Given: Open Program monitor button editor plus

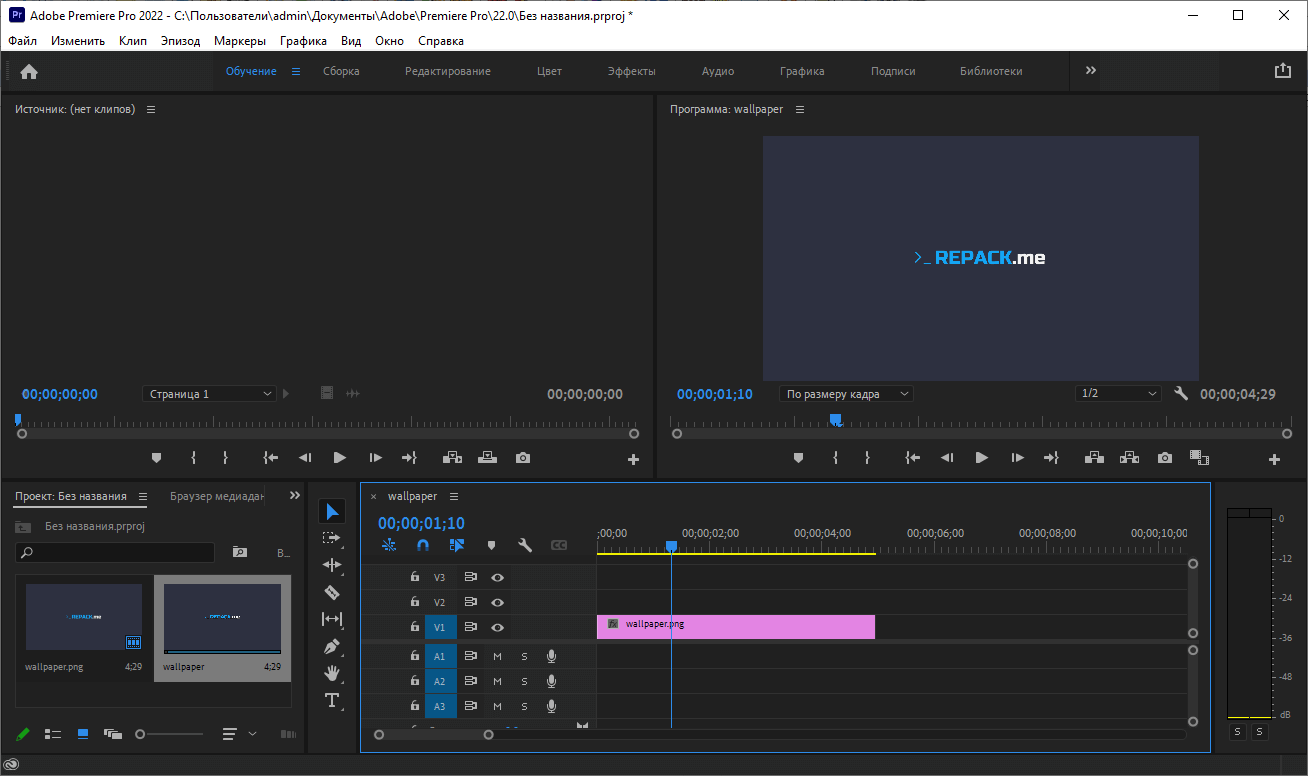Looking at the screenshot, I should click(x=1274, y=459).
